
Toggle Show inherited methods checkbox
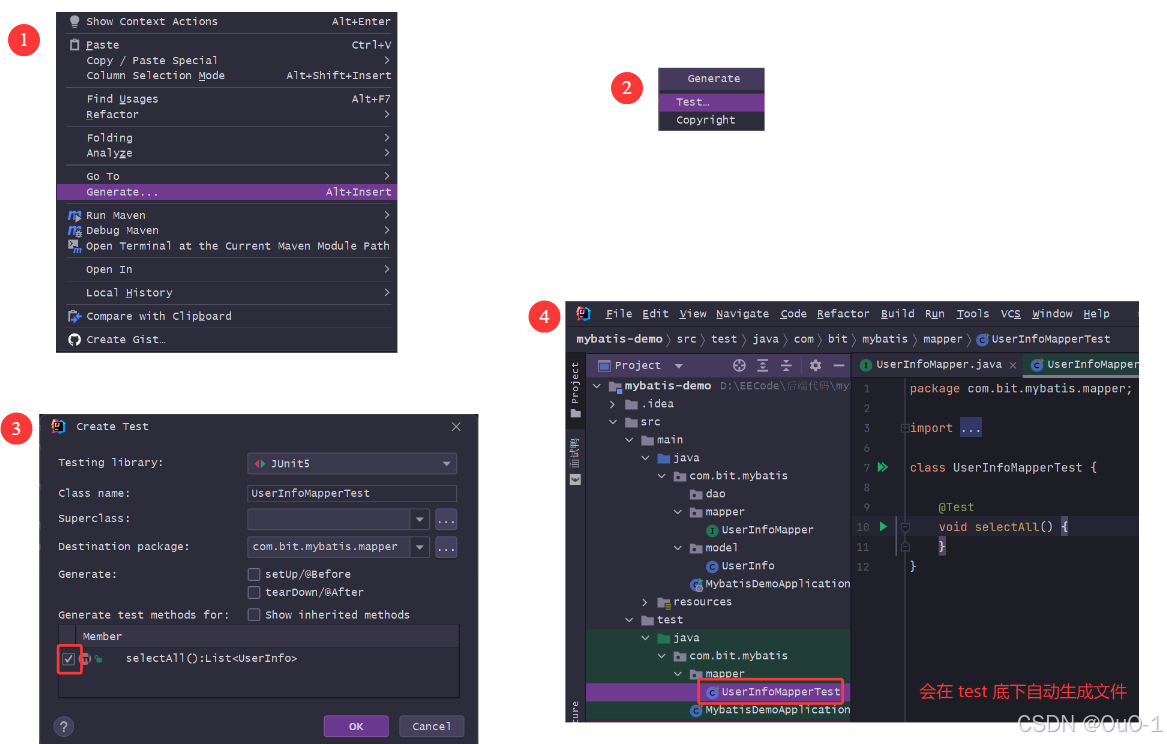[x=254, y=615]
